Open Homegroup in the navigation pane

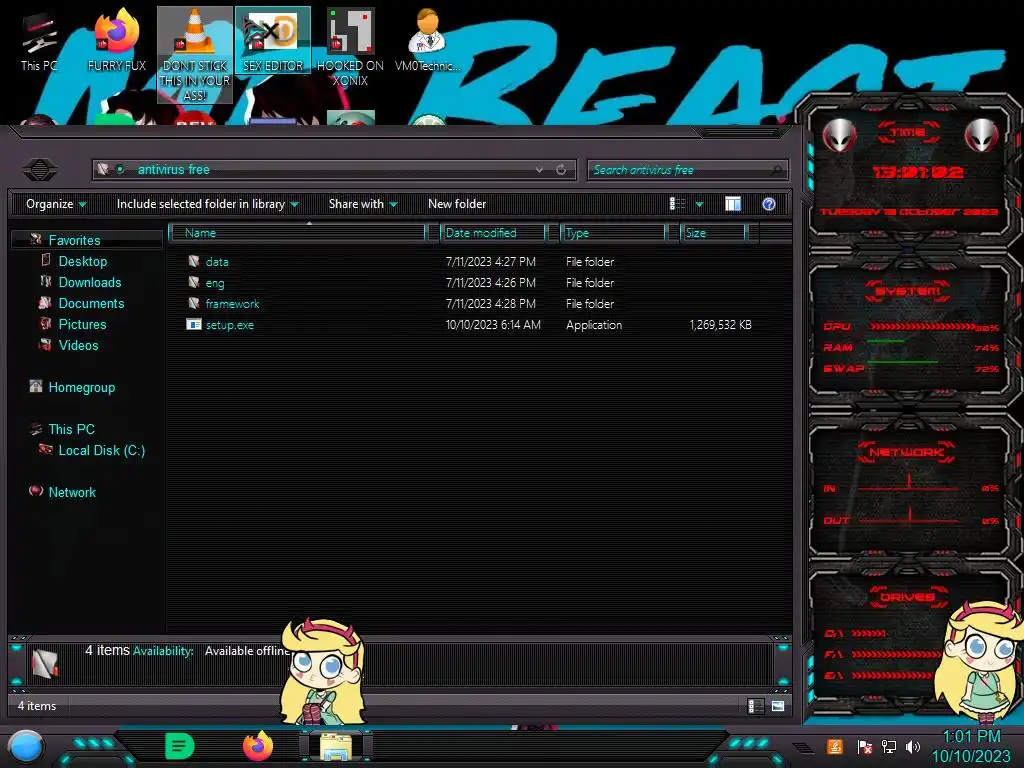coord(82,387)
